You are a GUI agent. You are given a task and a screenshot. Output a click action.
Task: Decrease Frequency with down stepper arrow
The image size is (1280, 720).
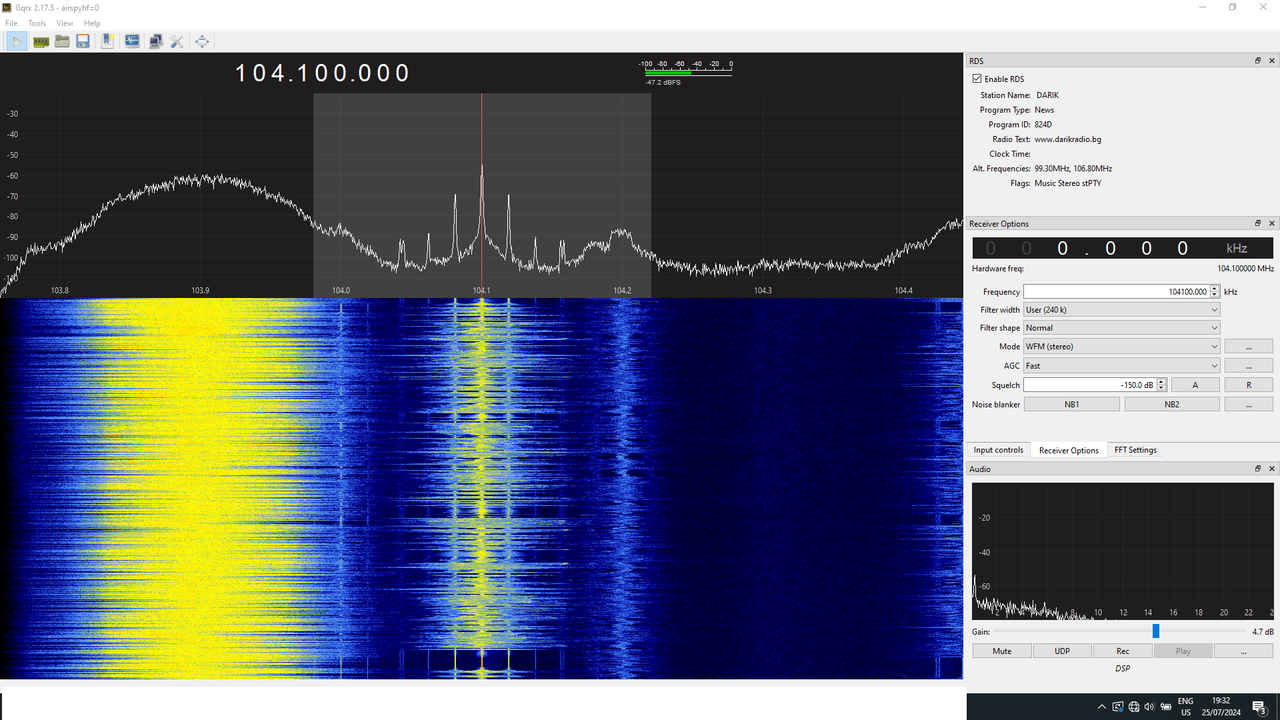coord(1215,295)
